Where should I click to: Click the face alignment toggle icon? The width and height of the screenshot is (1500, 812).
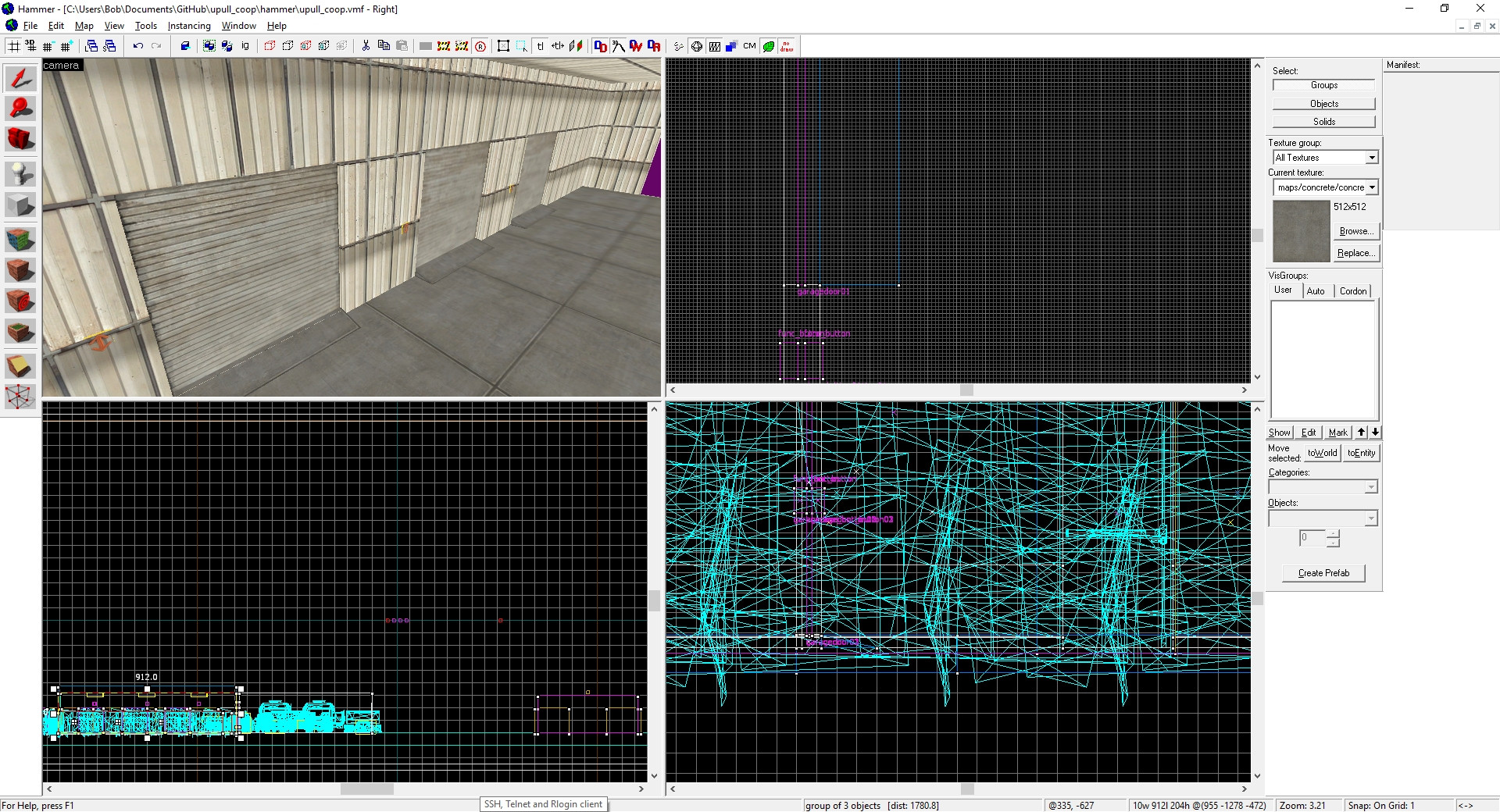click(x=576, y=46)
